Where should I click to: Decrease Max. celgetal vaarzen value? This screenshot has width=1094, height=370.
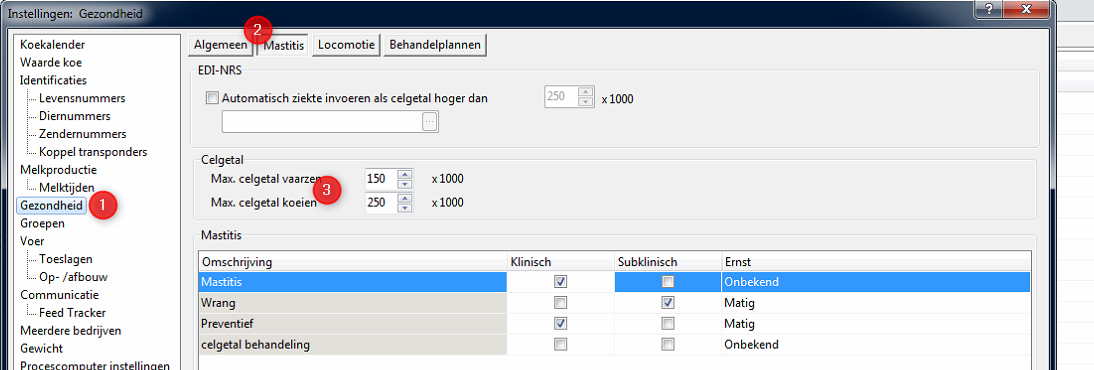click(x=405, y=184)
